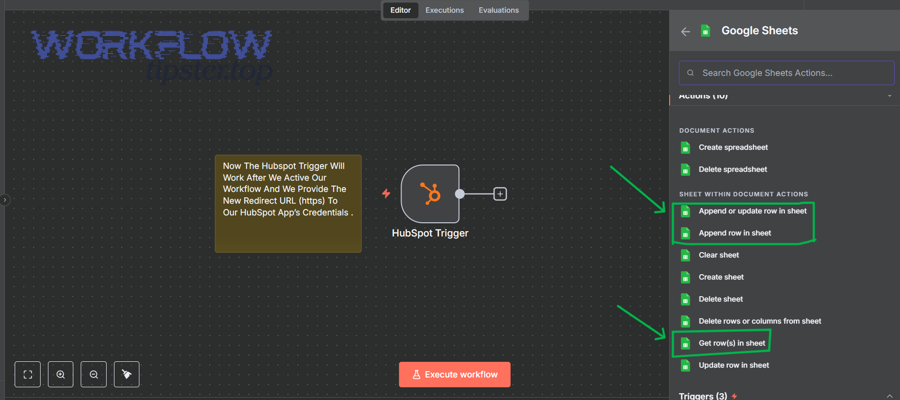Add a node with the plus connector

pyautogui.click(x=501, y=194)
